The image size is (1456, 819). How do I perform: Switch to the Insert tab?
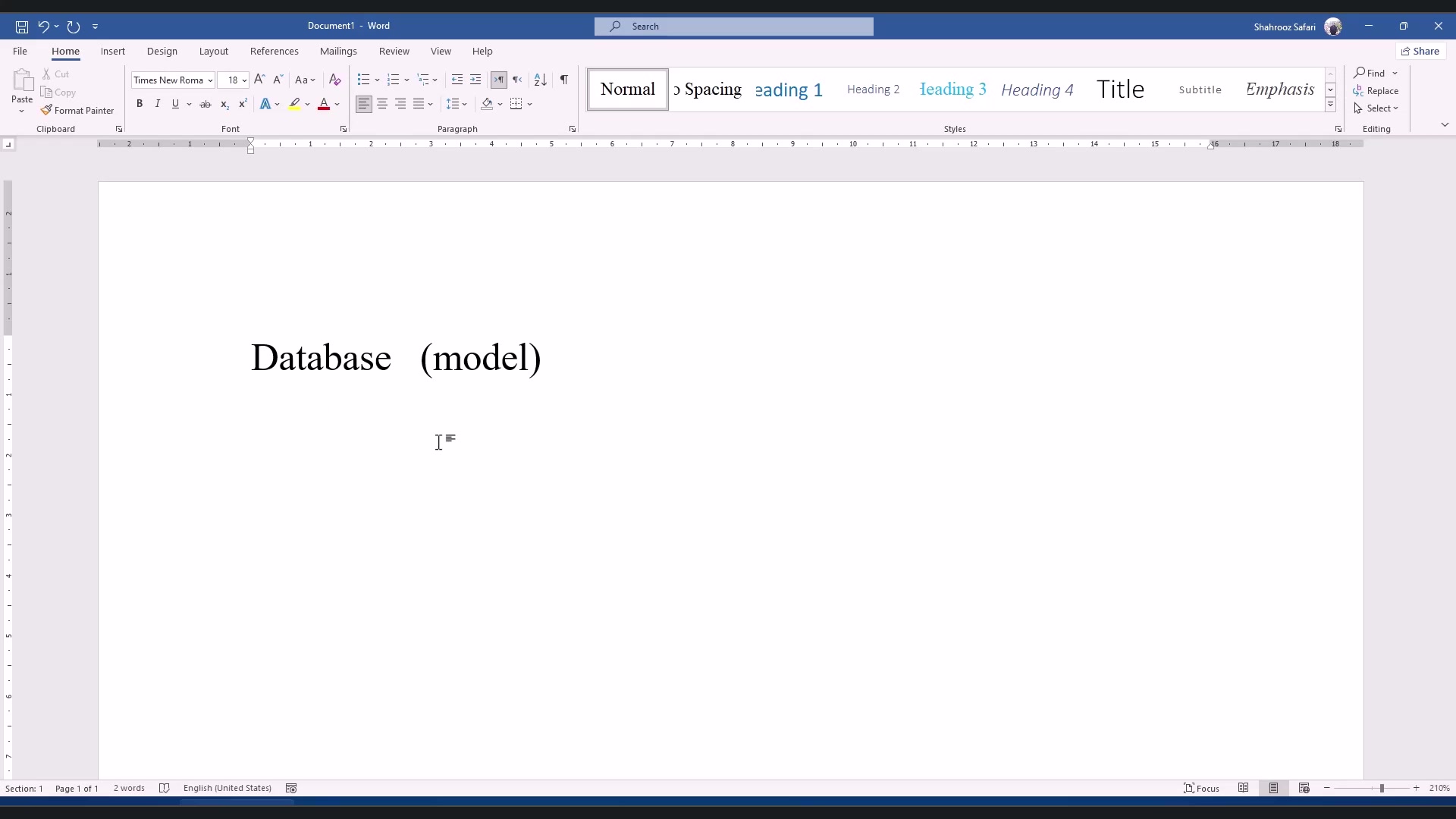[113, 52]
